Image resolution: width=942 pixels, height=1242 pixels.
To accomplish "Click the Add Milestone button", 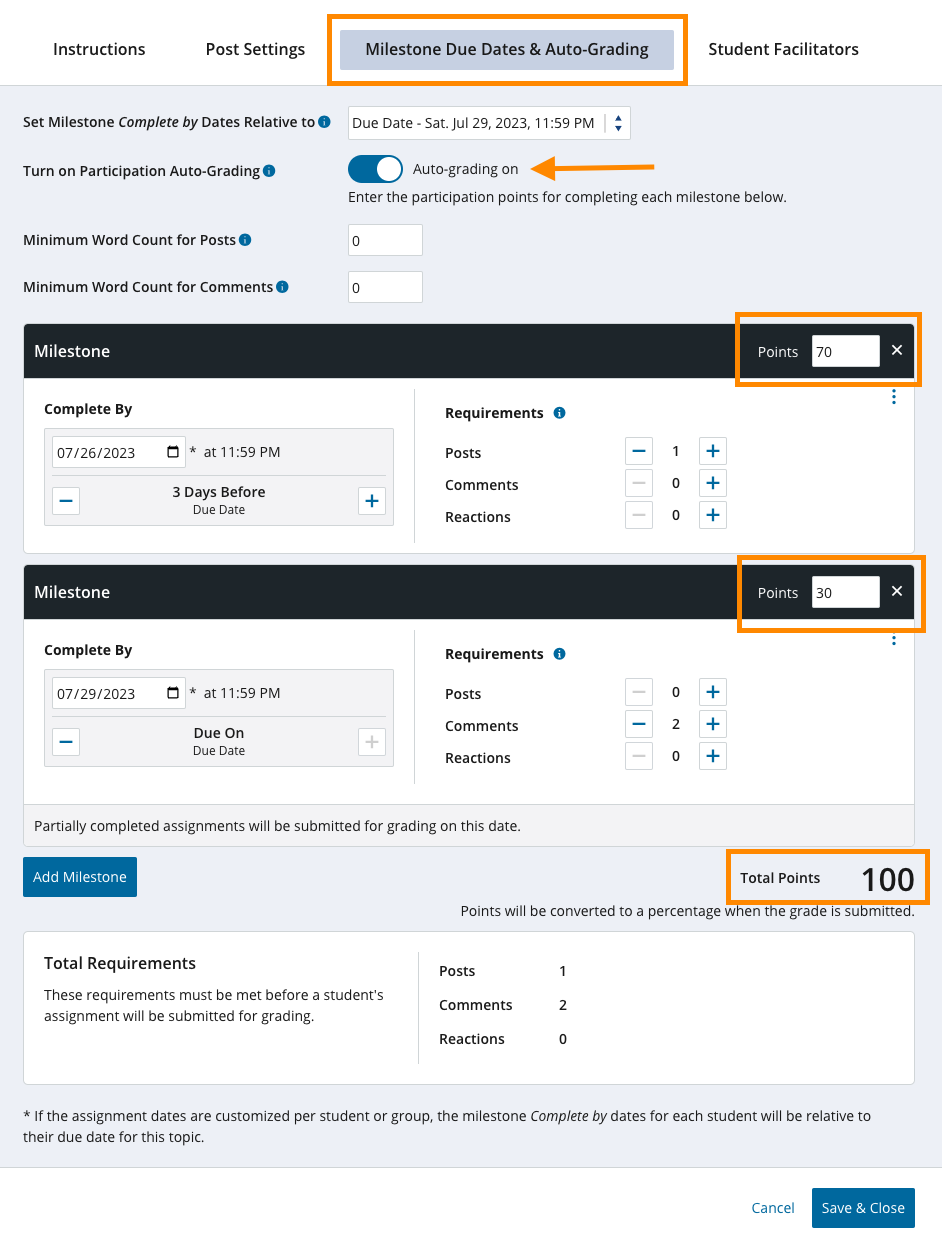I will [80, 877].
